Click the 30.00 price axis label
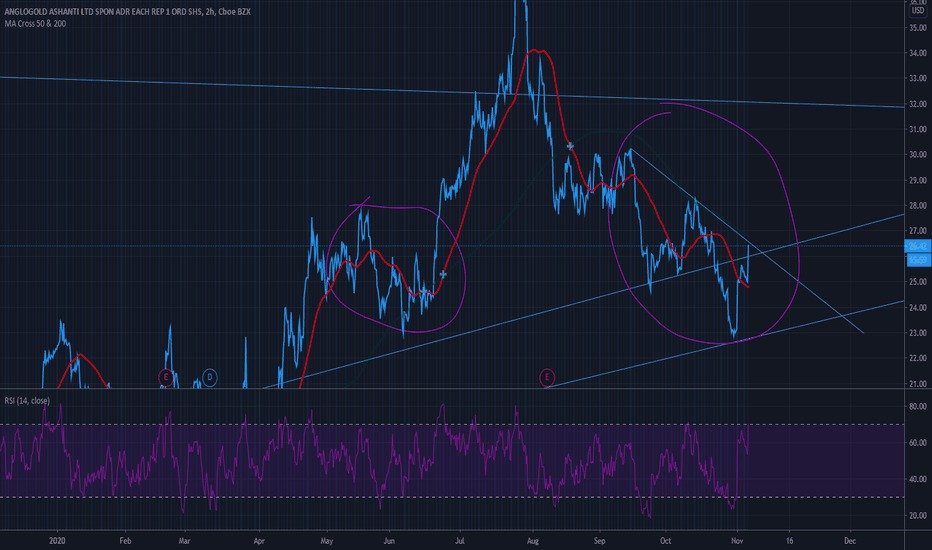The height and width of the screenshot is (550, 932). 918,154
